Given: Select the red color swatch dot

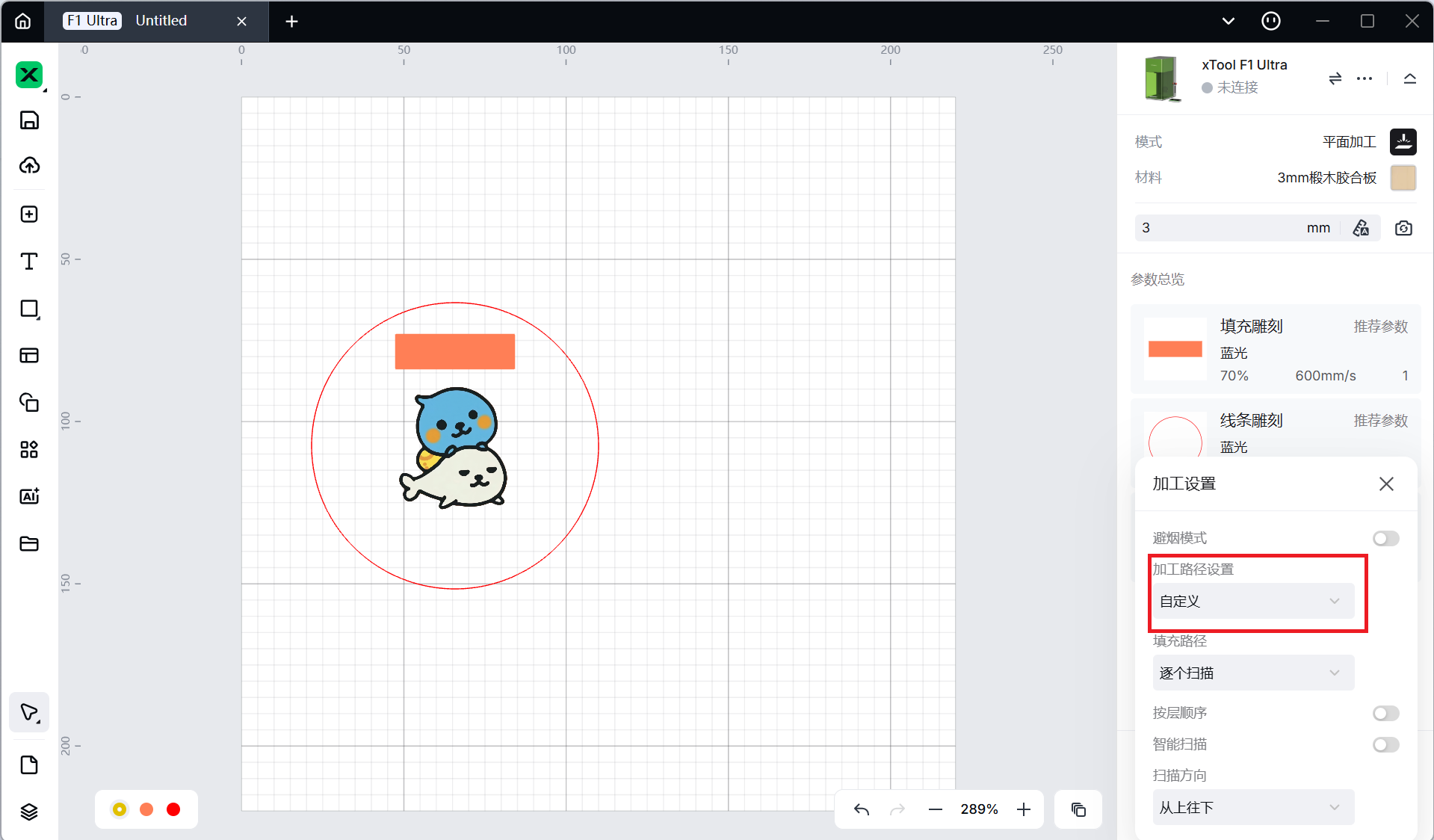Looking at the screenshot, I should [x=173, y=809].
